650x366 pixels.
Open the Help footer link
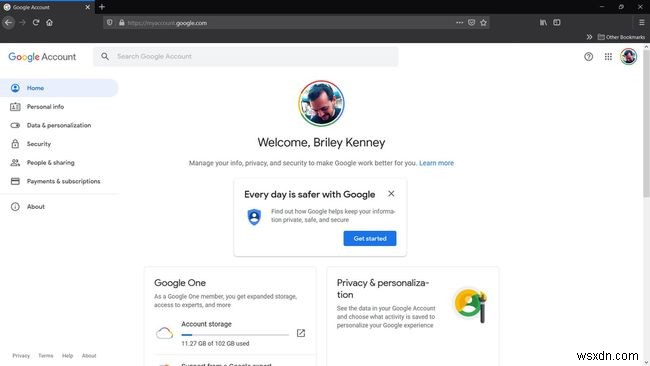click(x=67, y=356)
